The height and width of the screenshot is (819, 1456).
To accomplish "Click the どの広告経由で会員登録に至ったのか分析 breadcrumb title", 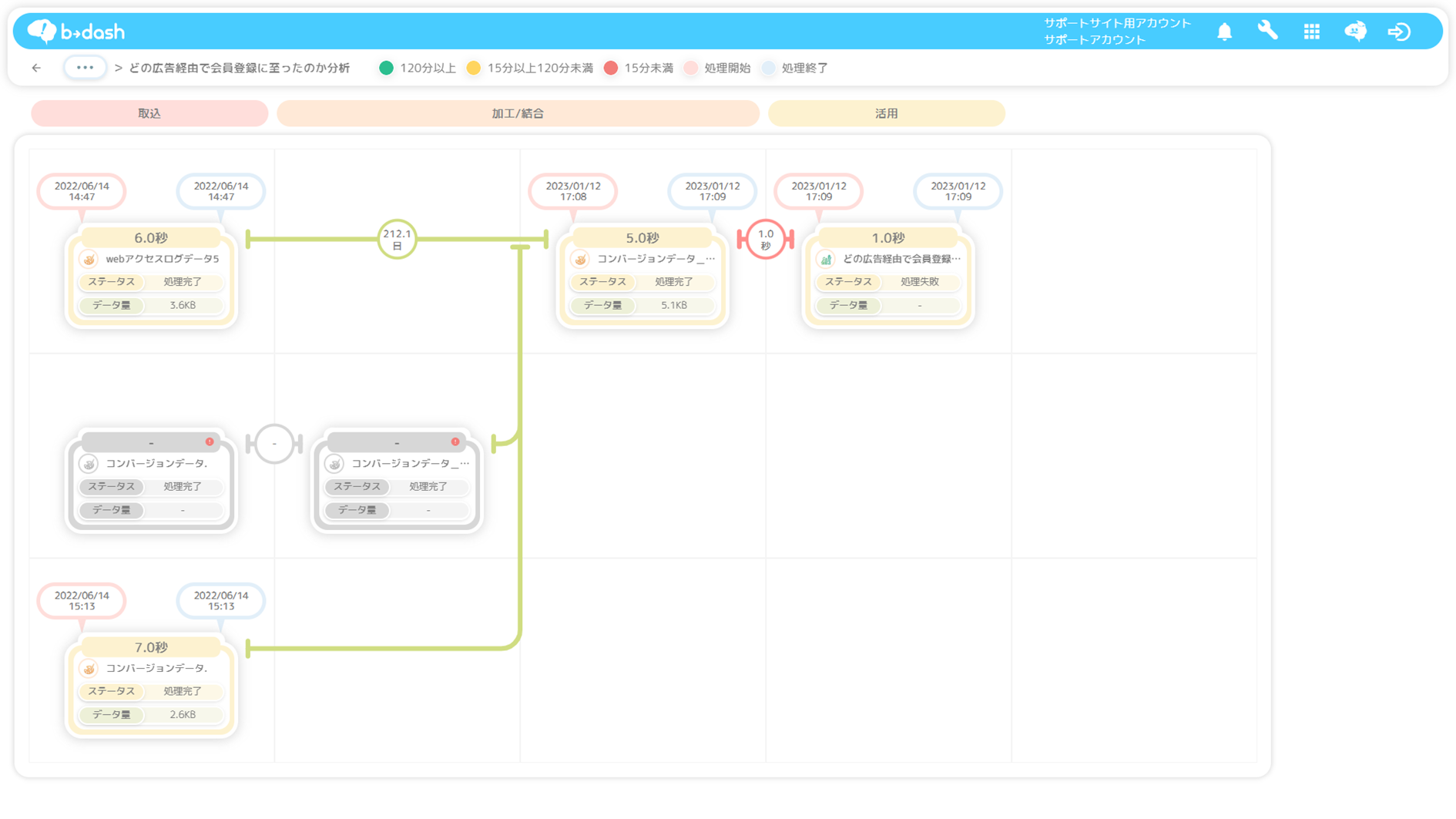I will 239,68.
